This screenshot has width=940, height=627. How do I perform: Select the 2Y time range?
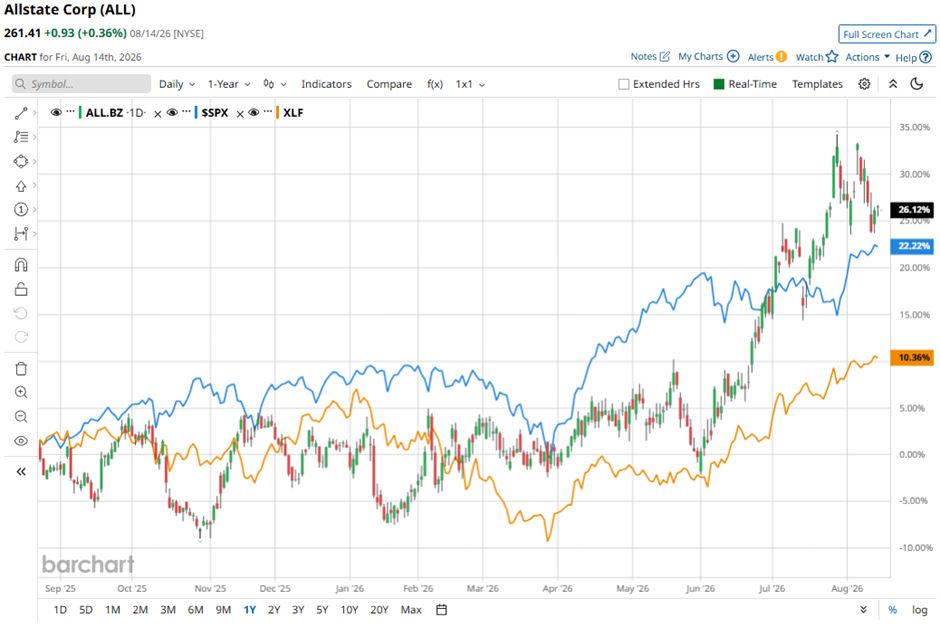[274, 610]
